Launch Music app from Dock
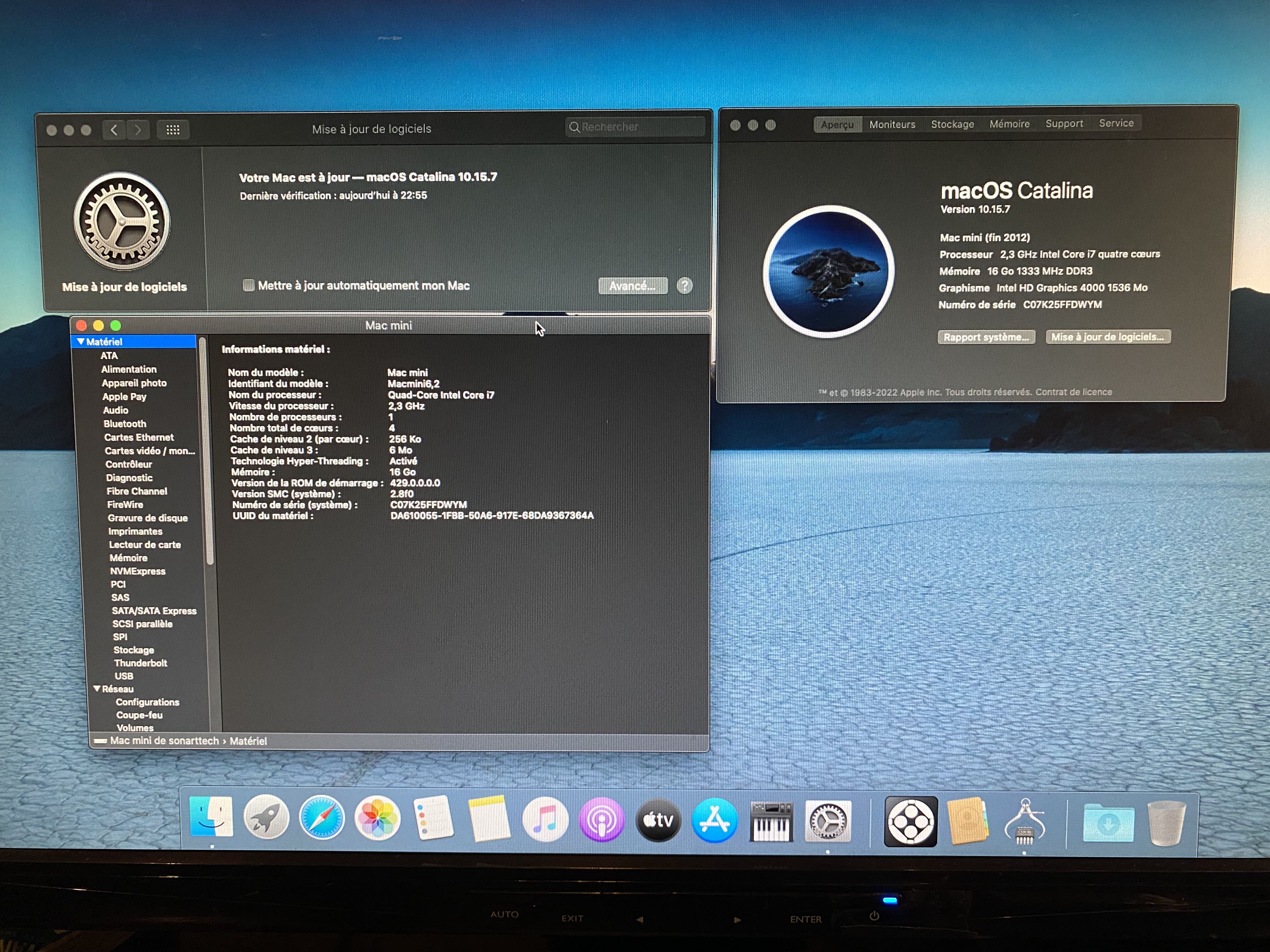Screen dimensions: 1270x952 tap(545, 820)
